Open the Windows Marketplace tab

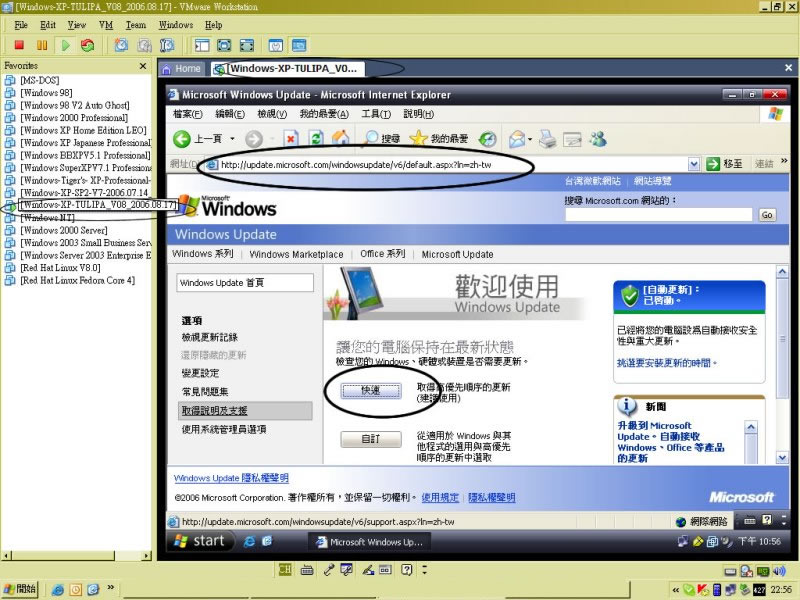point(296,254)
